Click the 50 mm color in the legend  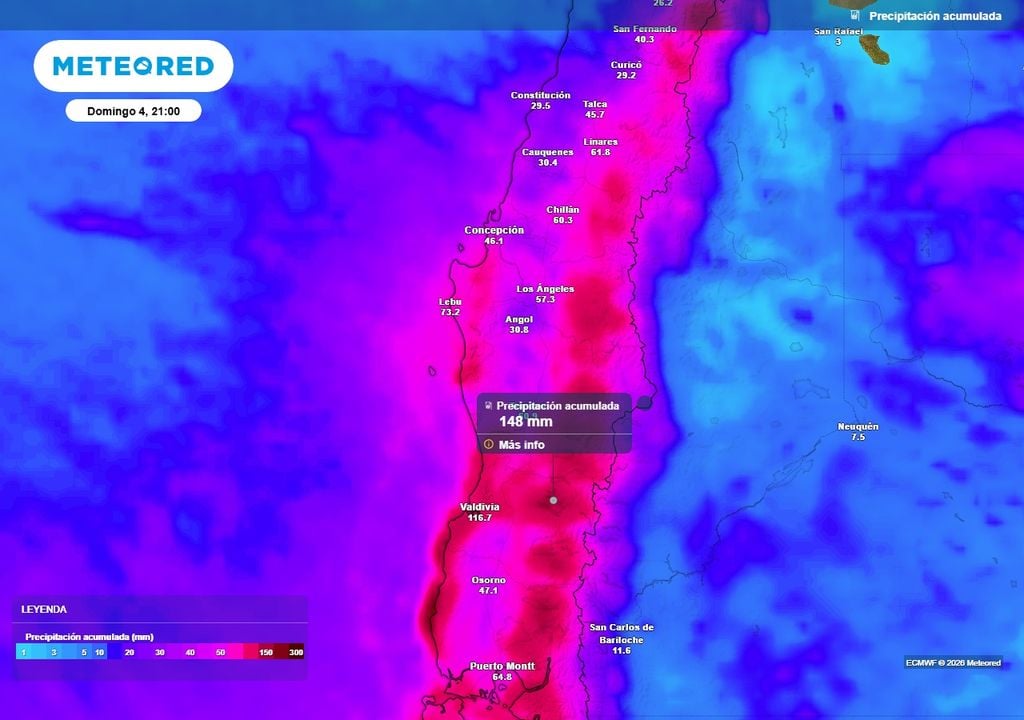(221, 652)
